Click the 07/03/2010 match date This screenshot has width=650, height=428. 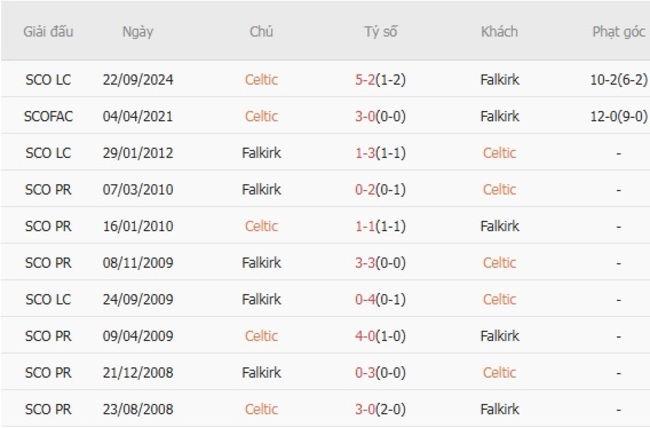tap(137, 189)
